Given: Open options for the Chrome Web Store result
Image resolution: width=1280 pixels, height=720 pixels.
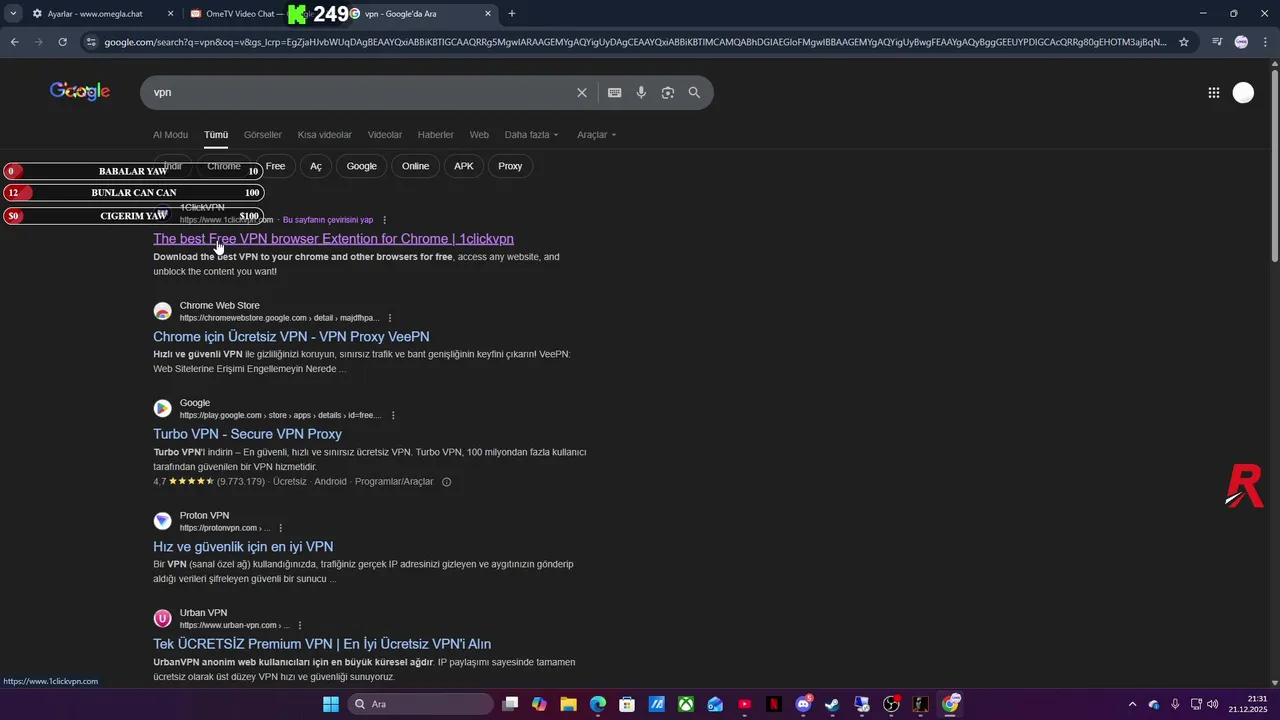Looking at the screenshot, I should click(390, 318).
